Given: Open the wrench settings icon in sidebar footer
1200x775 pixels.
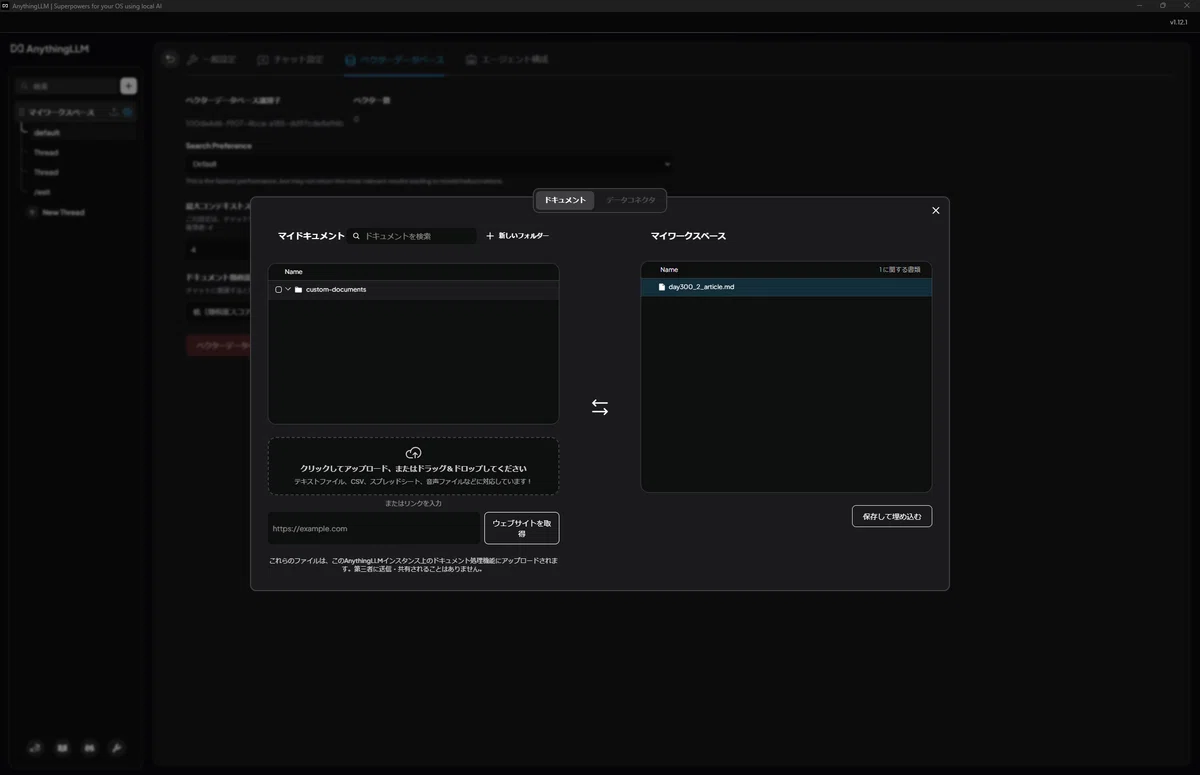Looking at the screenshot, I should pyautogui.click(x=116, y=747).
